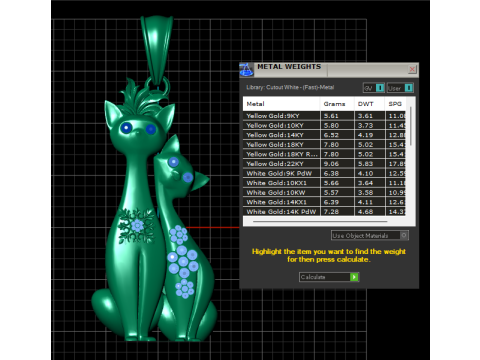This screenshot has height=360, width=480.
Task: Select the Yellow Gold:14KY row
Action: (324, 135)
